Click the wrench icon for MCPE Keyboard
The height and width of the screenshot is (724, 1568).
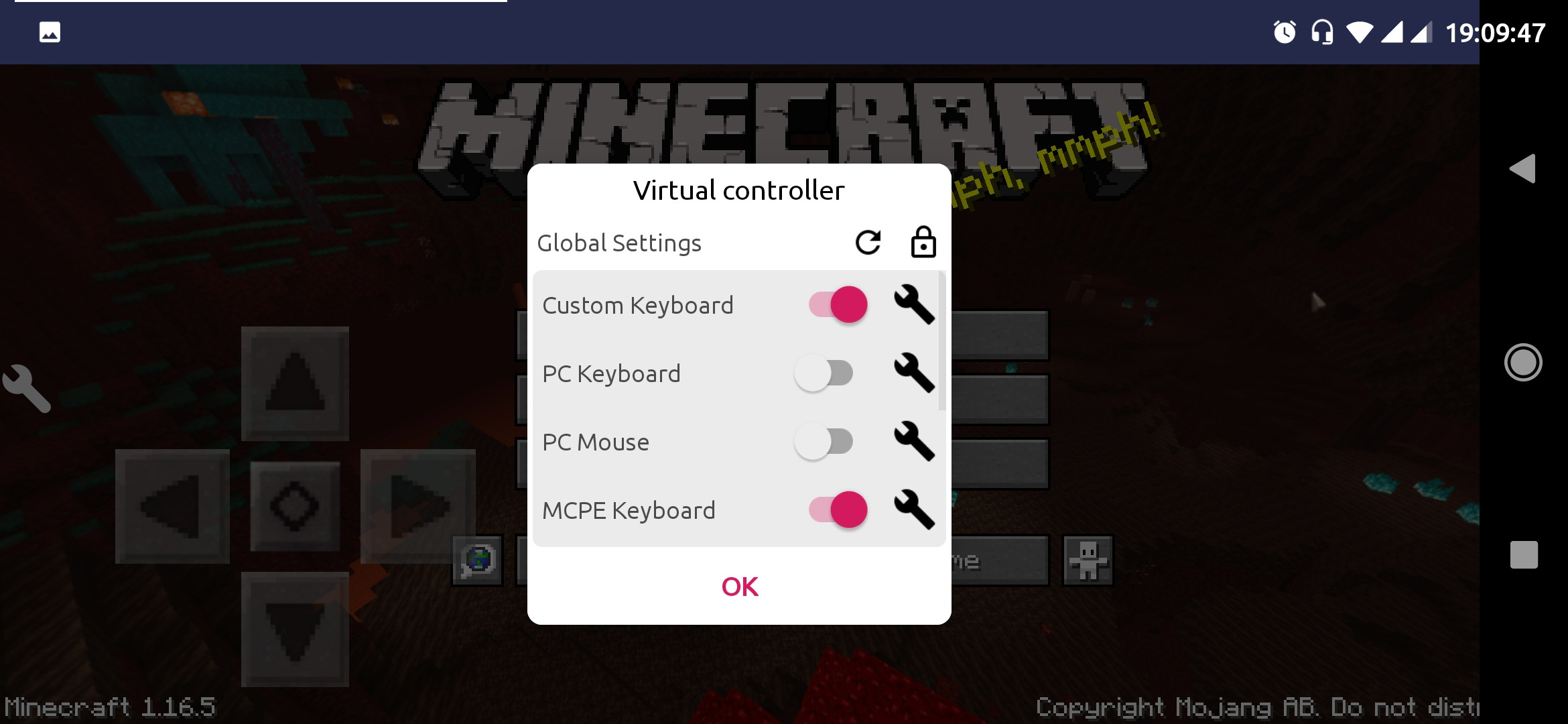tap(912, 510)
